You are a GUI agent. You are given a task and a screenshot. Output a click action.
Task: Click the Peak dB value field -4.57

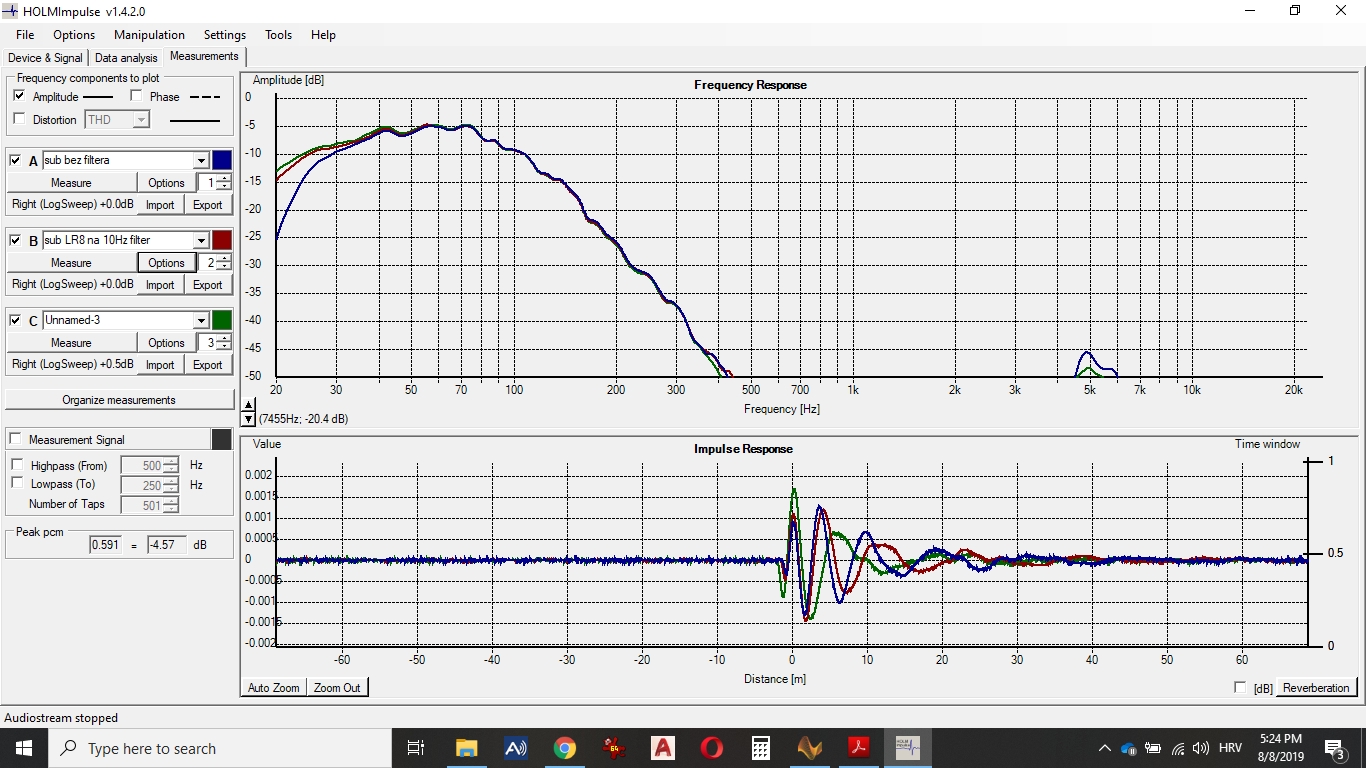(x=166, y=545)
